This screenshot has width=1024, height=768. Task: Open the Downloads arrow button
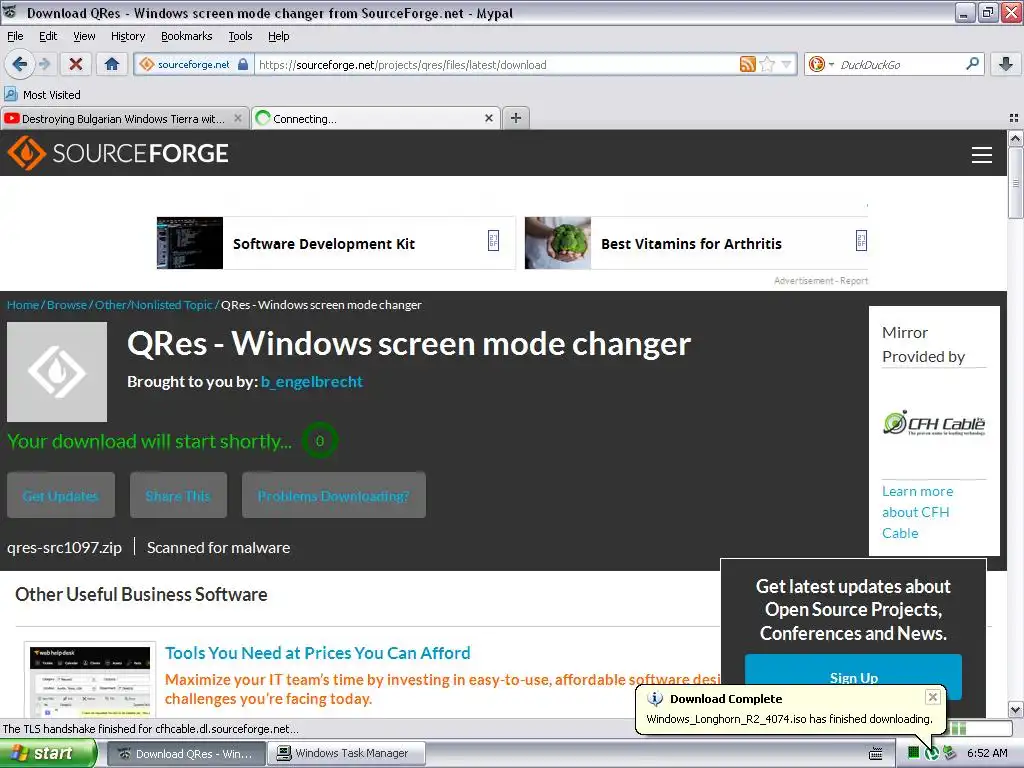pos(1006,64)
